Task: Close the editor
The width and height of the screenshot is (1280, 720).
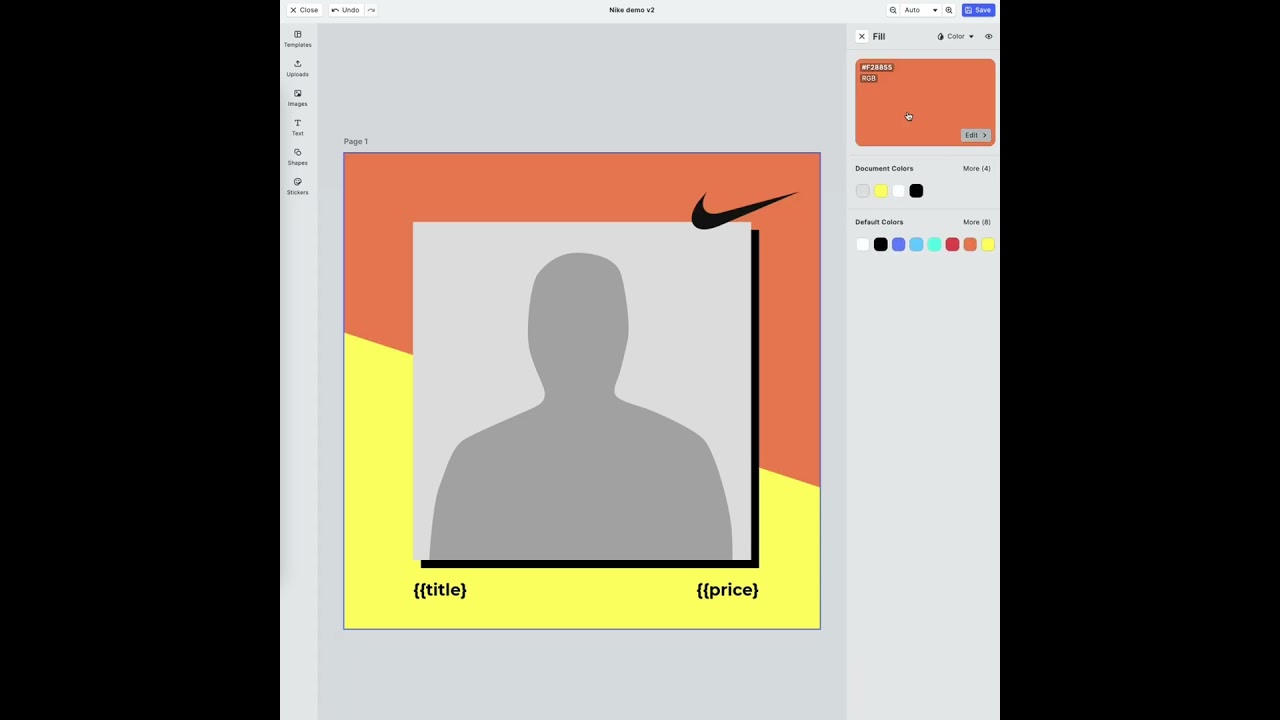Action: [304, 10]
